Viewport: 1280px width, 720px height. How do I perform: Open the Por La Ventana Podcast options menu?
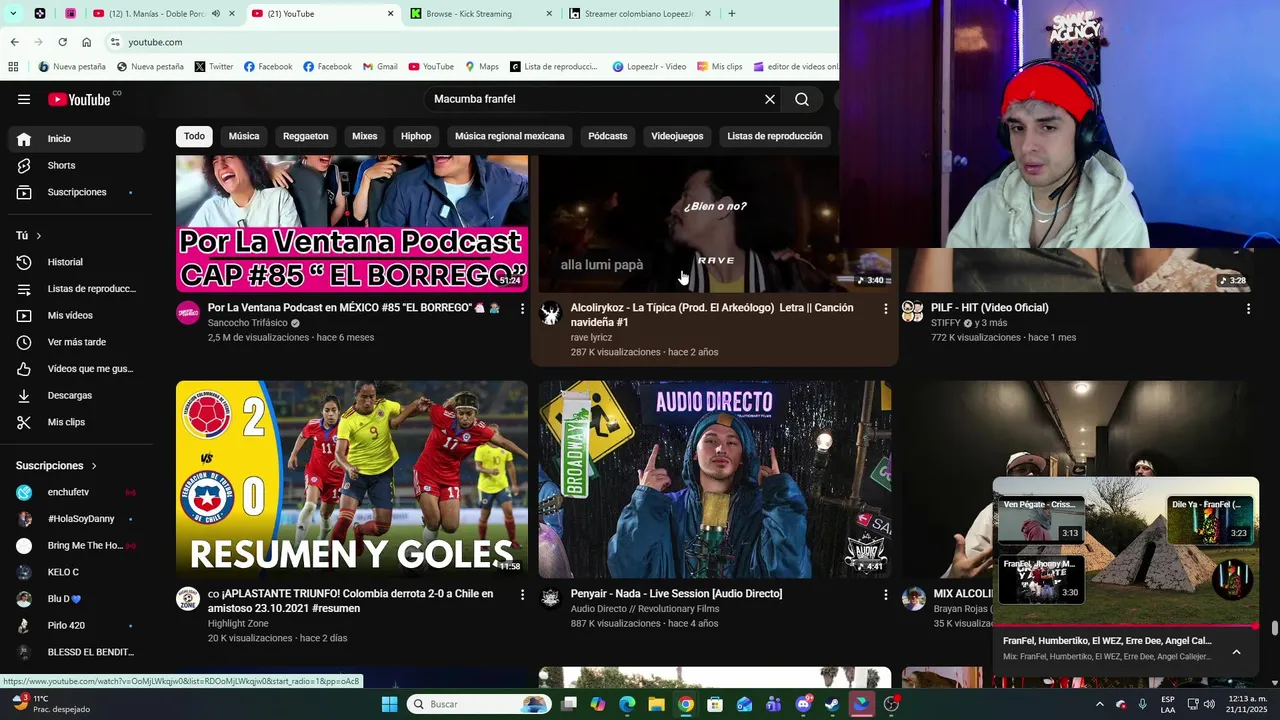pyautogui.click(x=522, y=309)
